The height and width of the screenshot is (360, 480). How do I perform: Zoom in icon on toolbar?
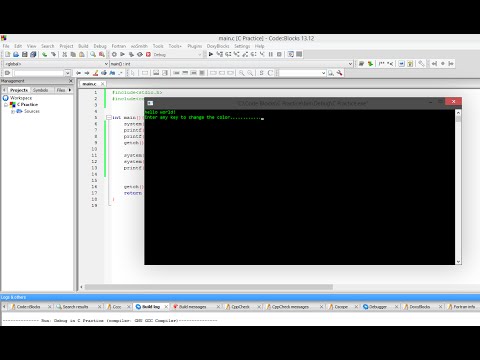(x=241, y=73)
